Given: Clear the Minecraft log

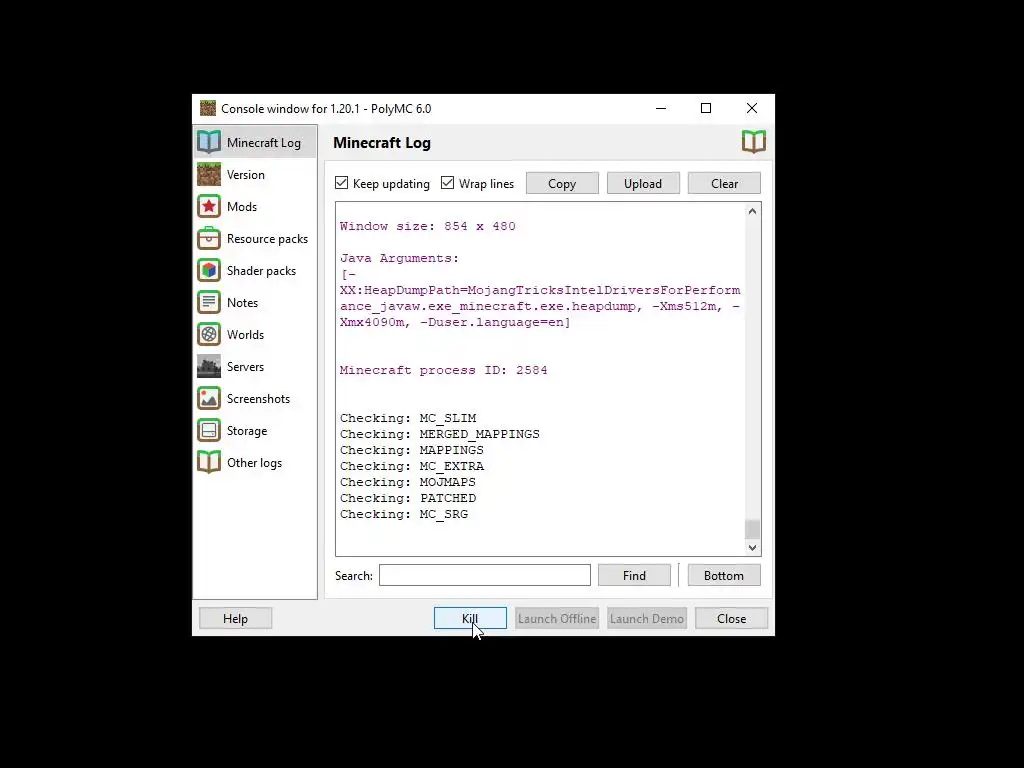Looking at the screenshot, I should (724, 184).
